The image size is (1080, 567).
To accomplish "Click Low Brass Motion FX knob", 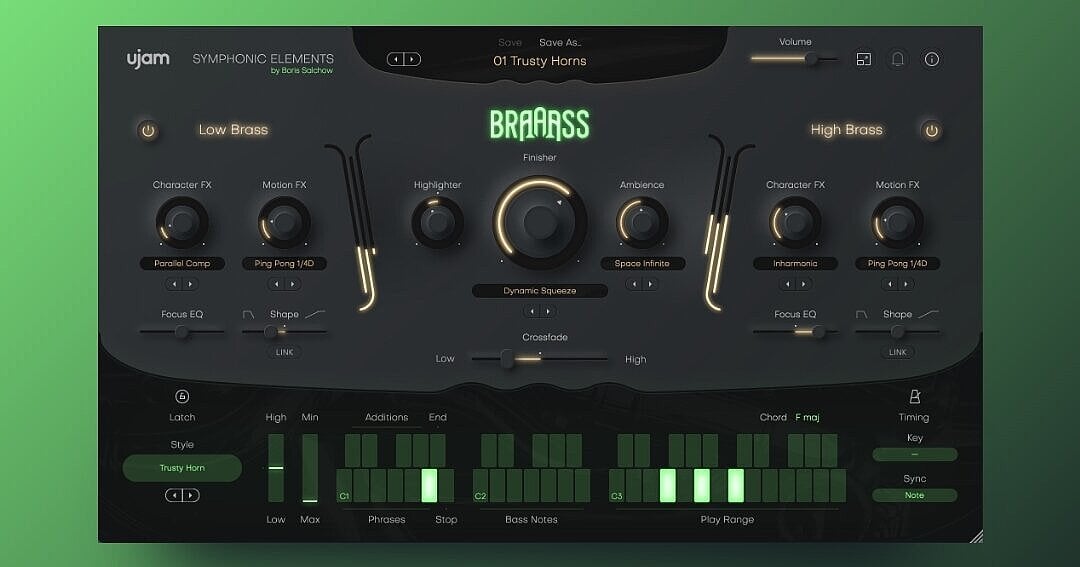I will click(284, 223).
